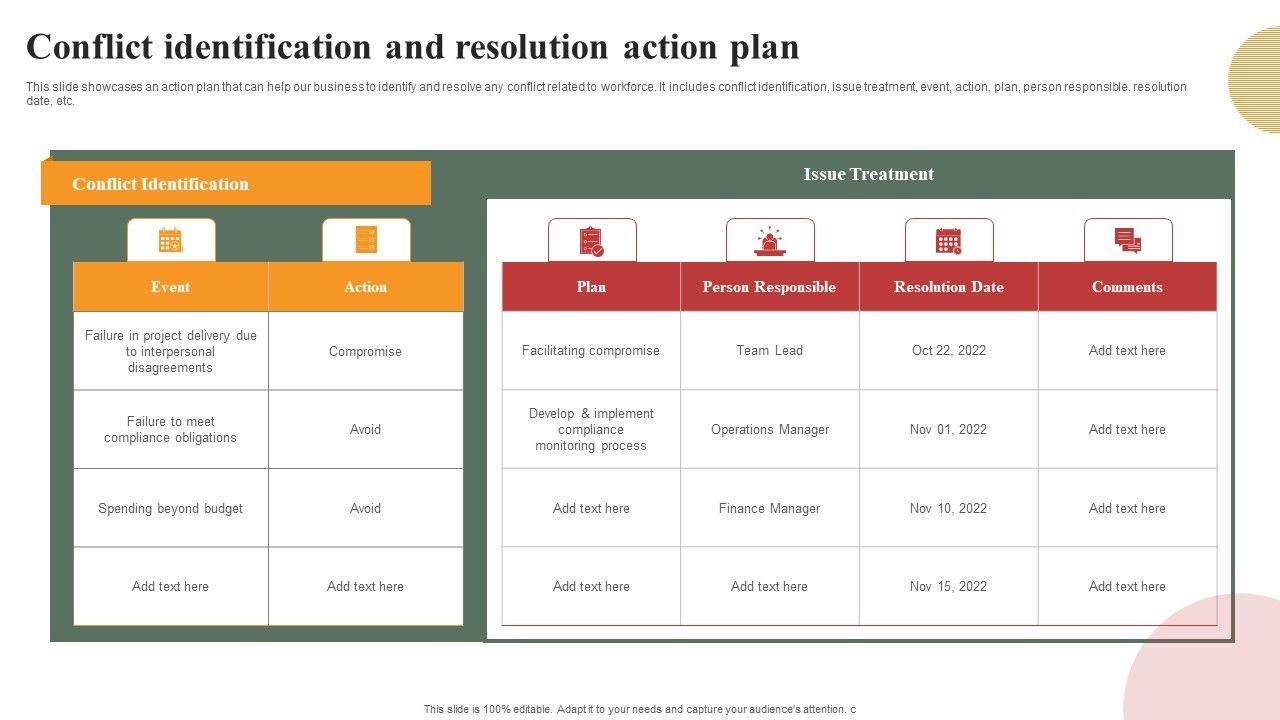Select the 'Nov 01, 2022' date cell
This screenshot has width=1280, height=720.
click(x=949, y=429)
